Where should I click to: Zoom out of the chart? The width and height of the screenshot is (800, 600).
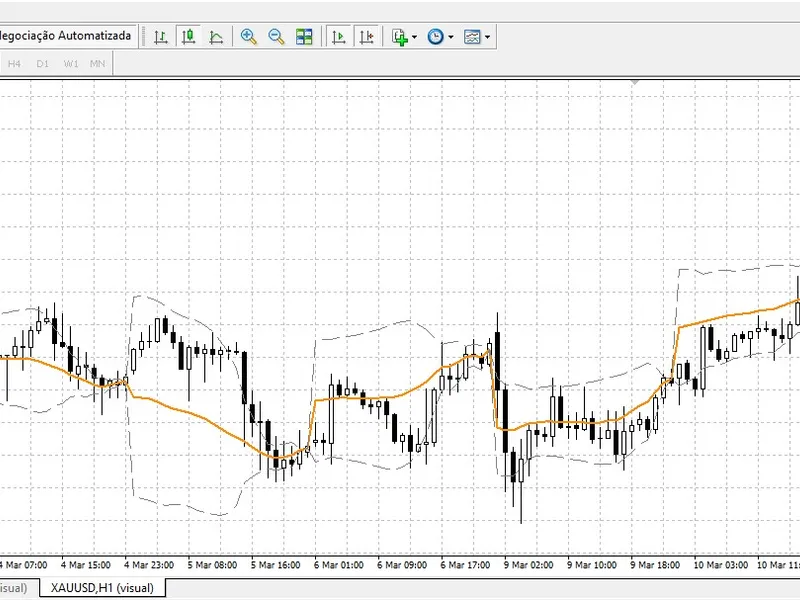click(276, 37)
